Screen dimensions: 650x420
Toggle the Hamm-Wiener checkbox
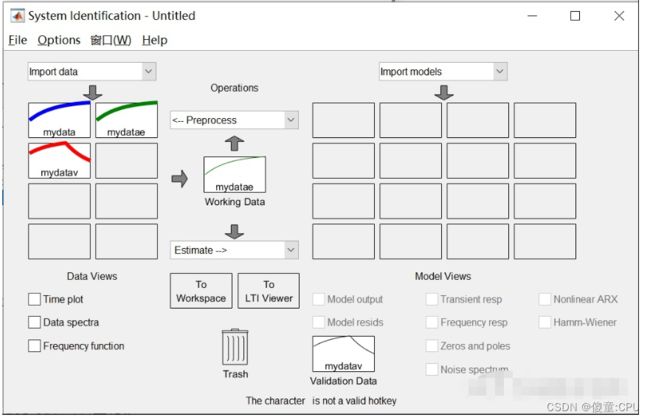545,323
